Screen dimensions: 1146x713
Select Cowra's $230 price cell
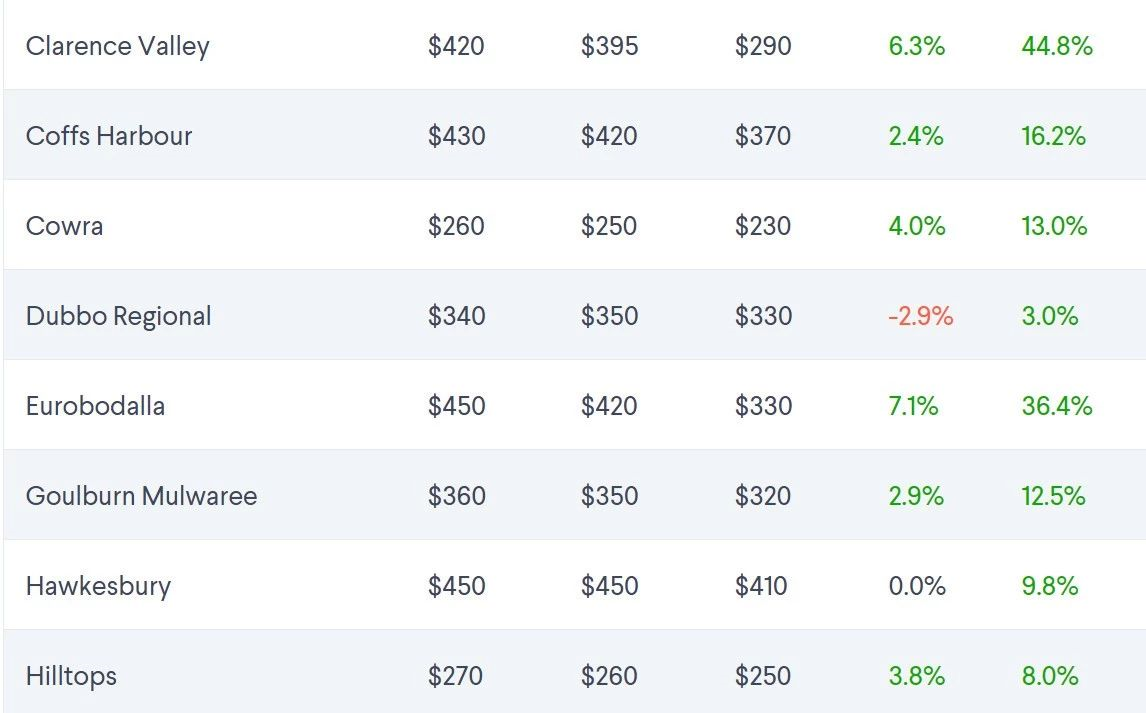coord(763,226)
